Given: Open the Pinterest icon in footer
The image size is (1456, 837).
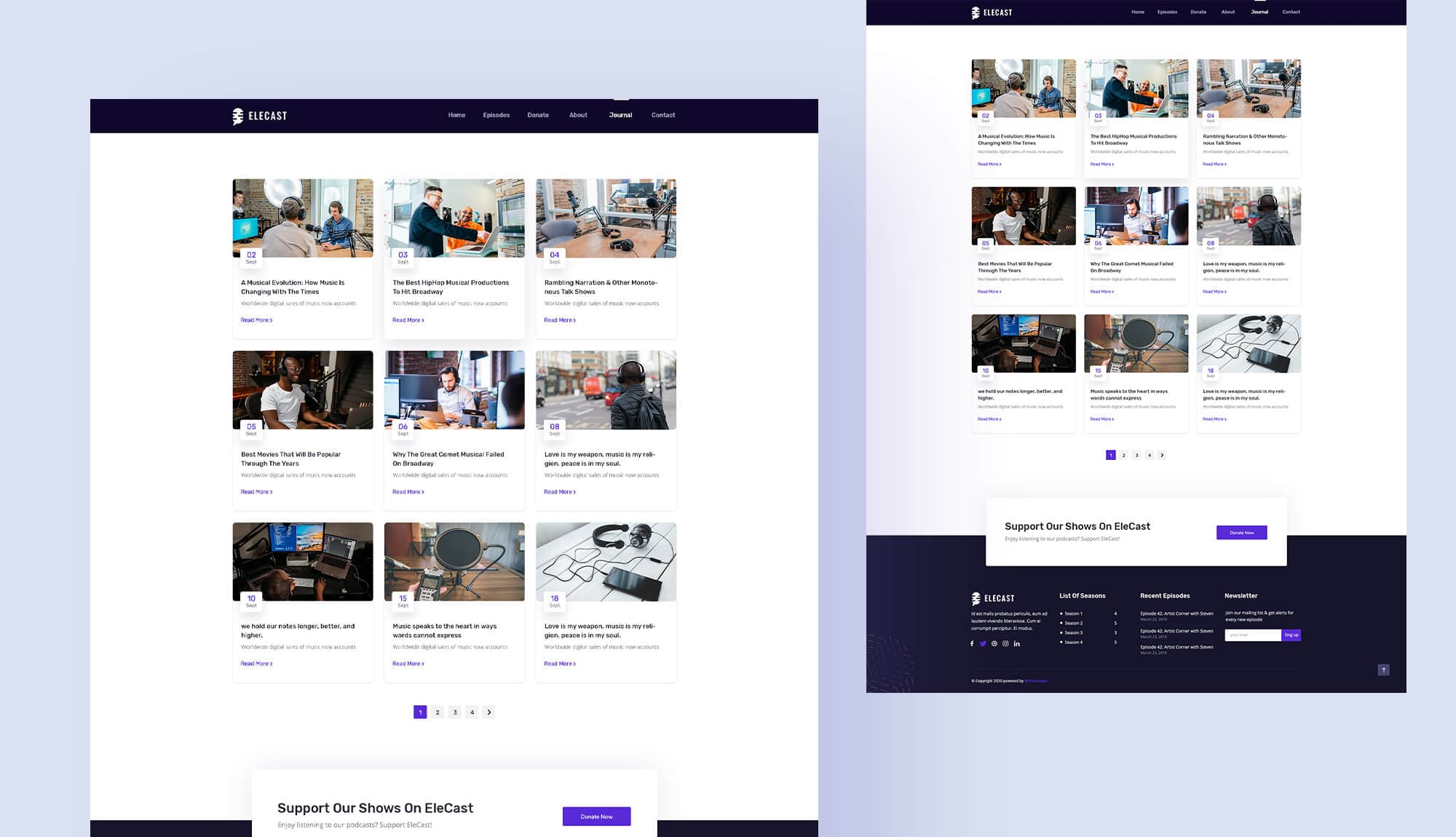Looking at the screenshot, I should (994, 643).
